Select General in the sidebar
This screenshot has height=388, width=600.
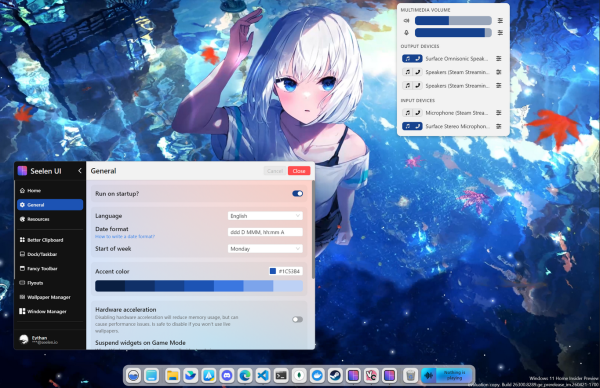point(50,205)
